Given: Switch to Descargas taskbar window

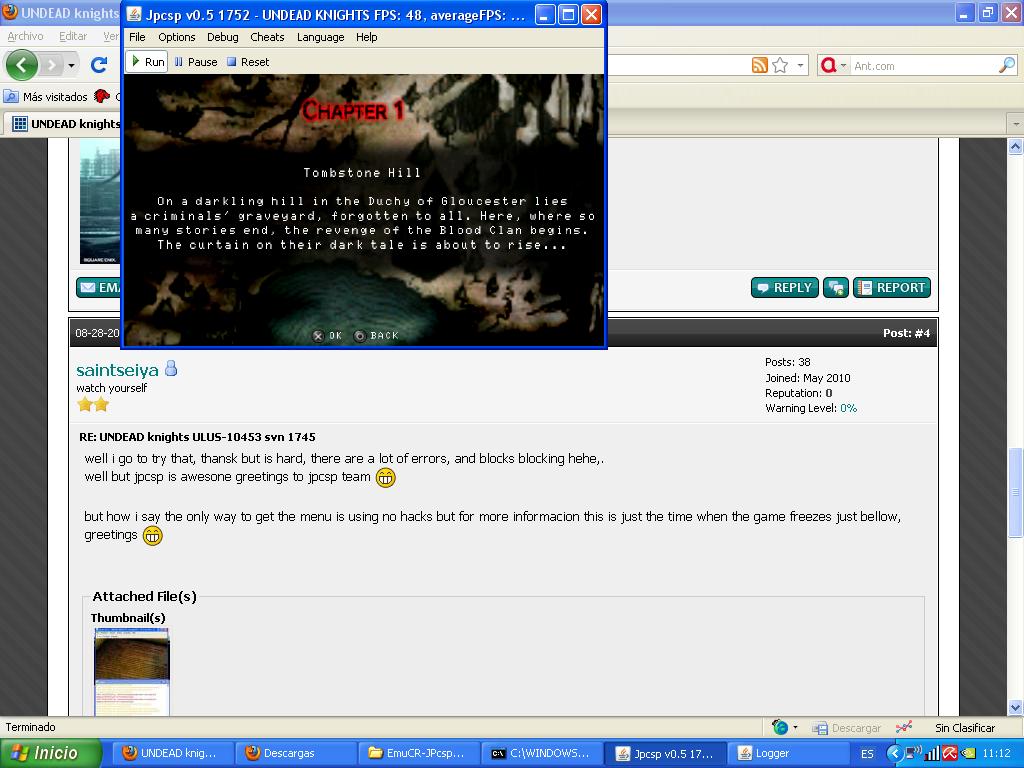Looking at the screenshot, I should pos(296,753).
